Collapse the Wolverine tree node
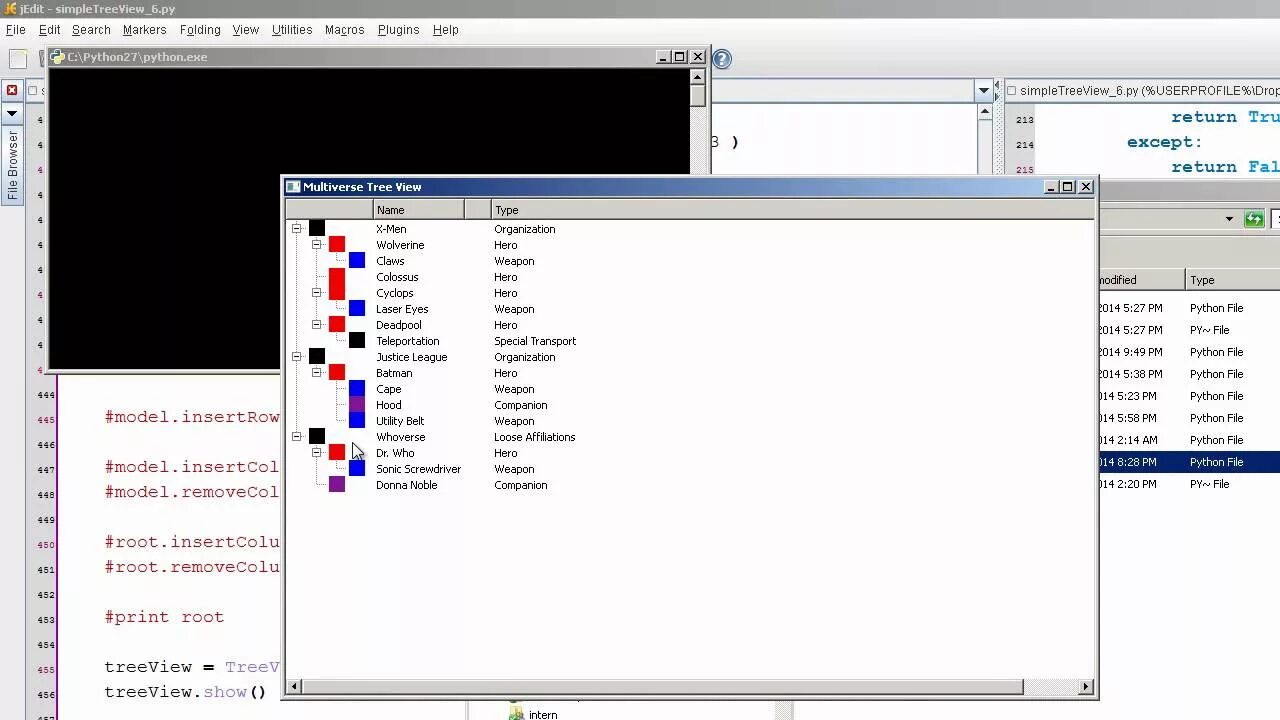This screenshot has width=1280, height=720. point(317,245)
